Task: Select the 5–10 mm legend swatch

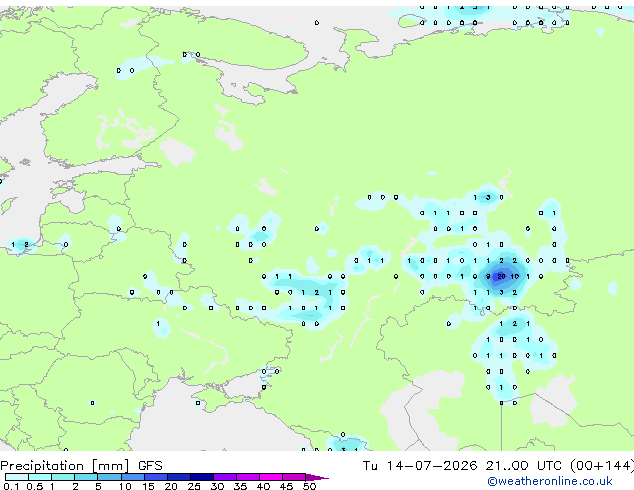Action: point(109,477)
